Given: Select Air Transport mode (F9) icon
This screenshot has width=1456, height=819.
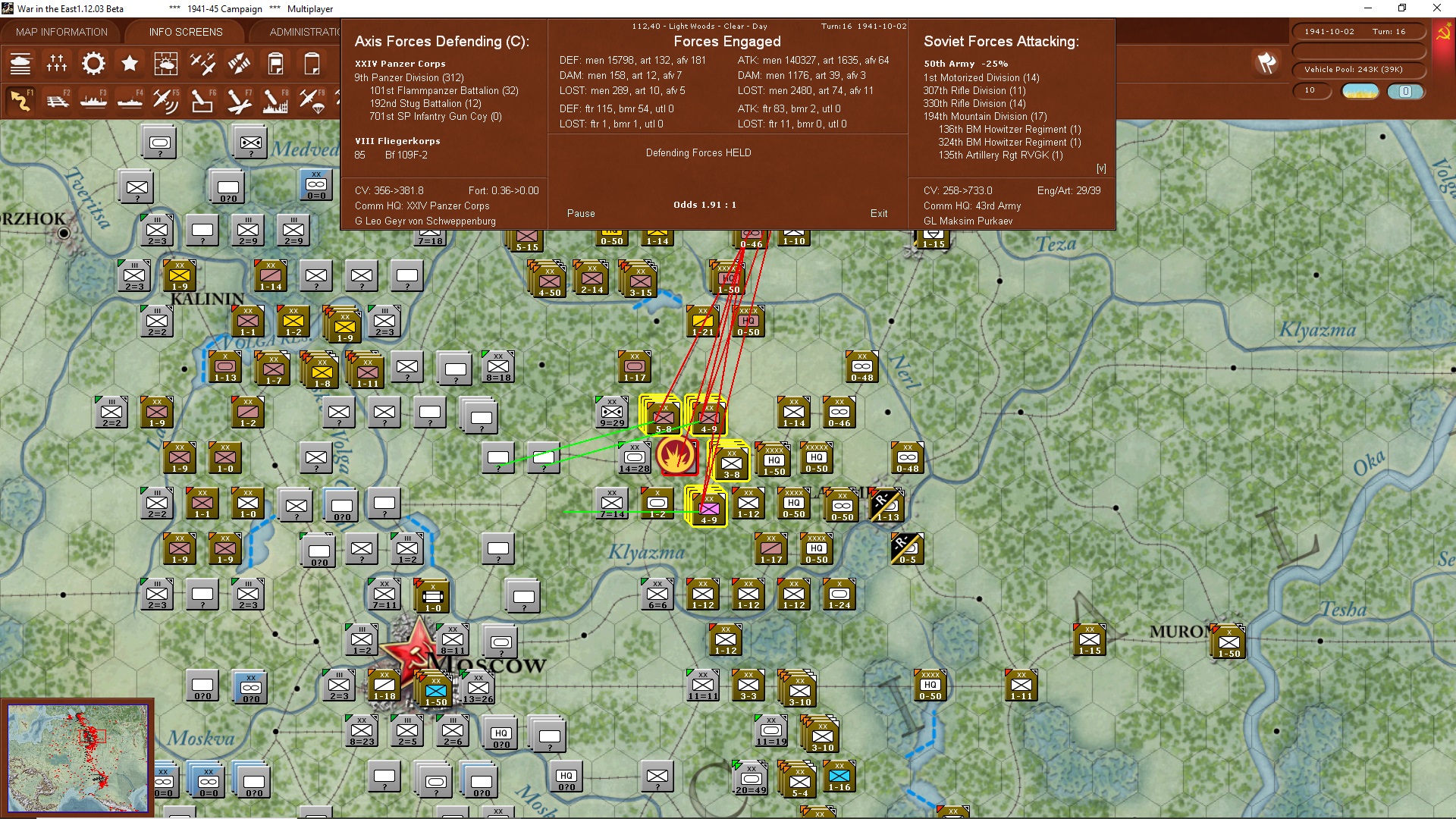Looking at the screenshot, I should click(x=312, y=100).
